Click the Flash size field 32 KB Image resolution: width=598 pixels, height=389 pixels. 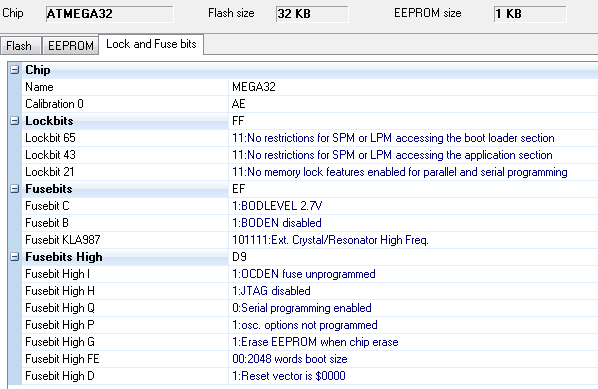click(x=312, y=14)
